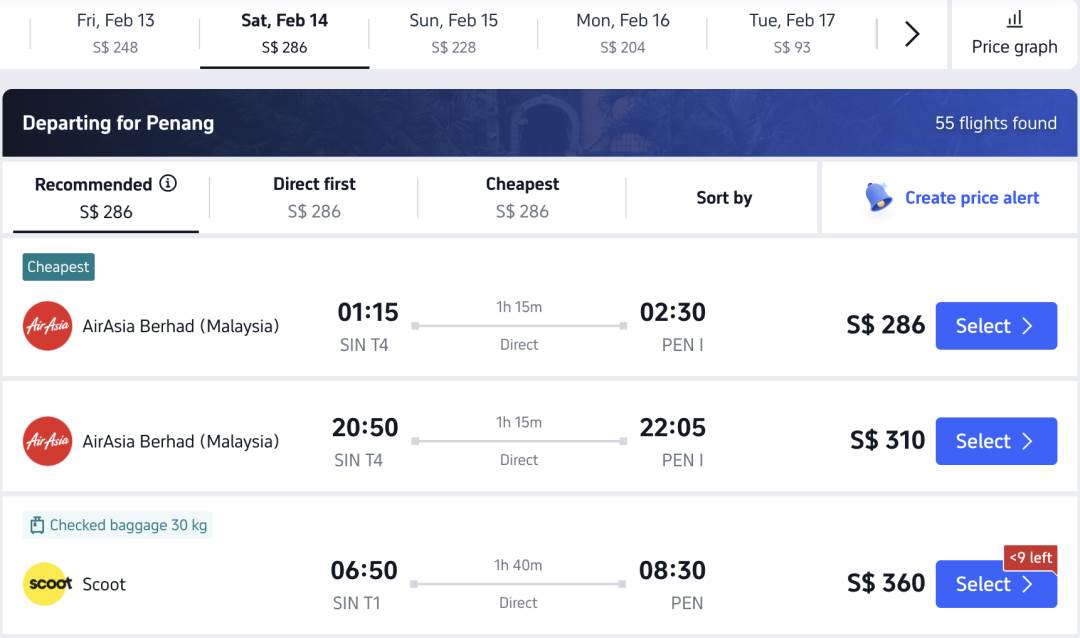The height and width of the screenshot is (638, 1080).
Task: Open the Create price alert link
Action: tap(971, 198)
